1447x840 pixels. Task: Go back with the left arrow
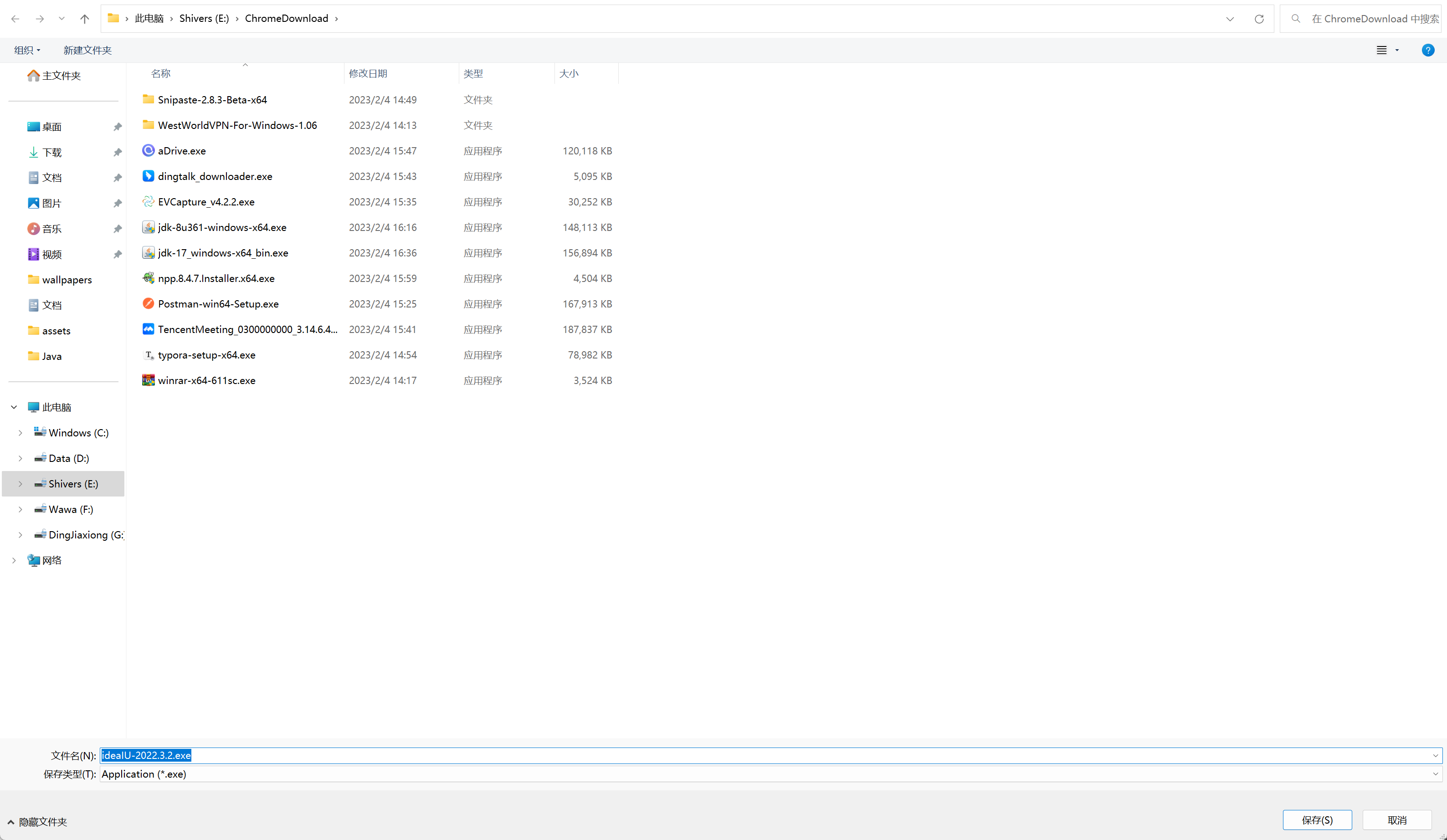tap(15, 19)
